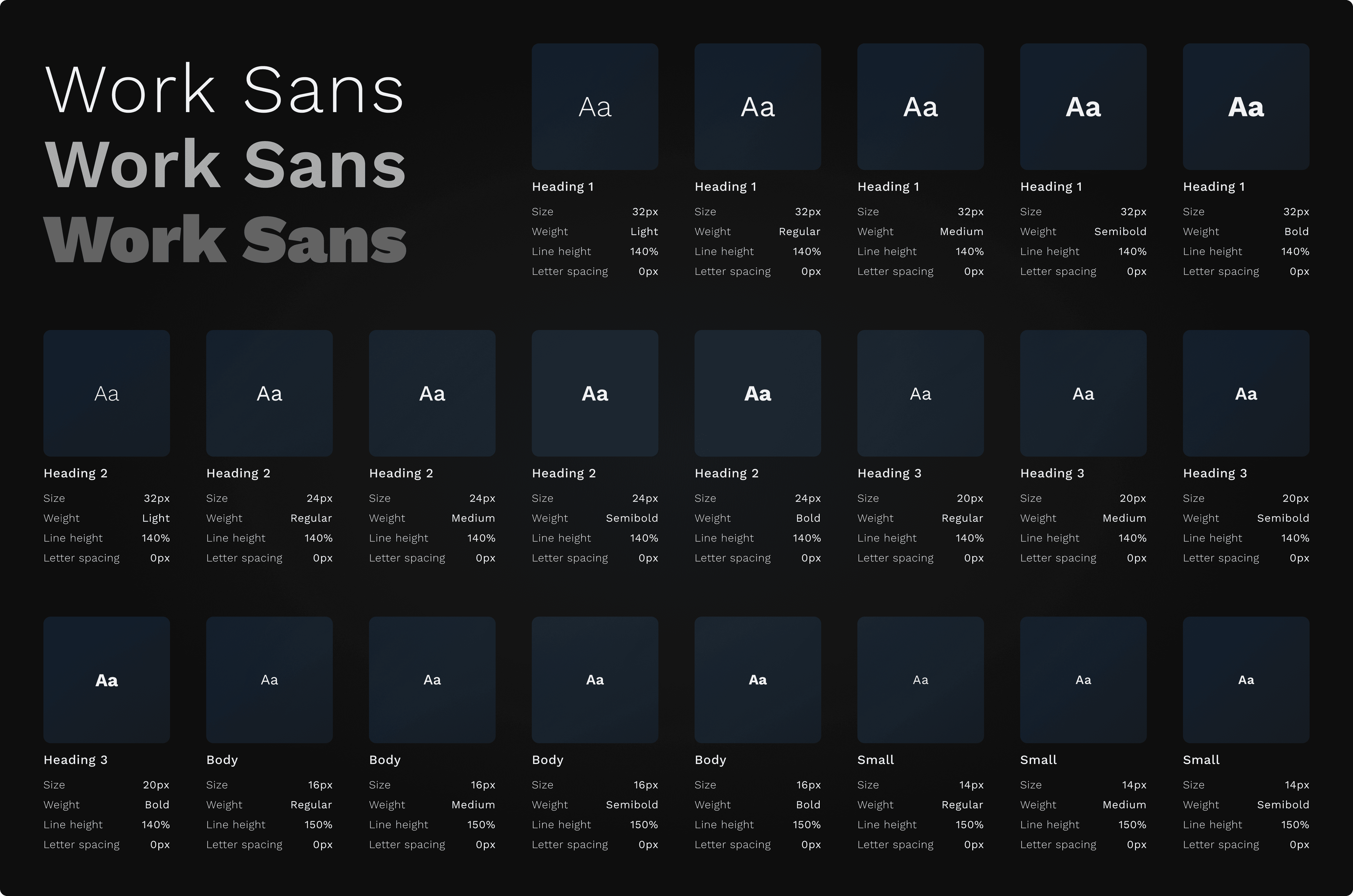The height and width of the screenshot is (896, 1353).
Task: Select the Heading 3 Bold Aa tile
Action: pos(106,679)
